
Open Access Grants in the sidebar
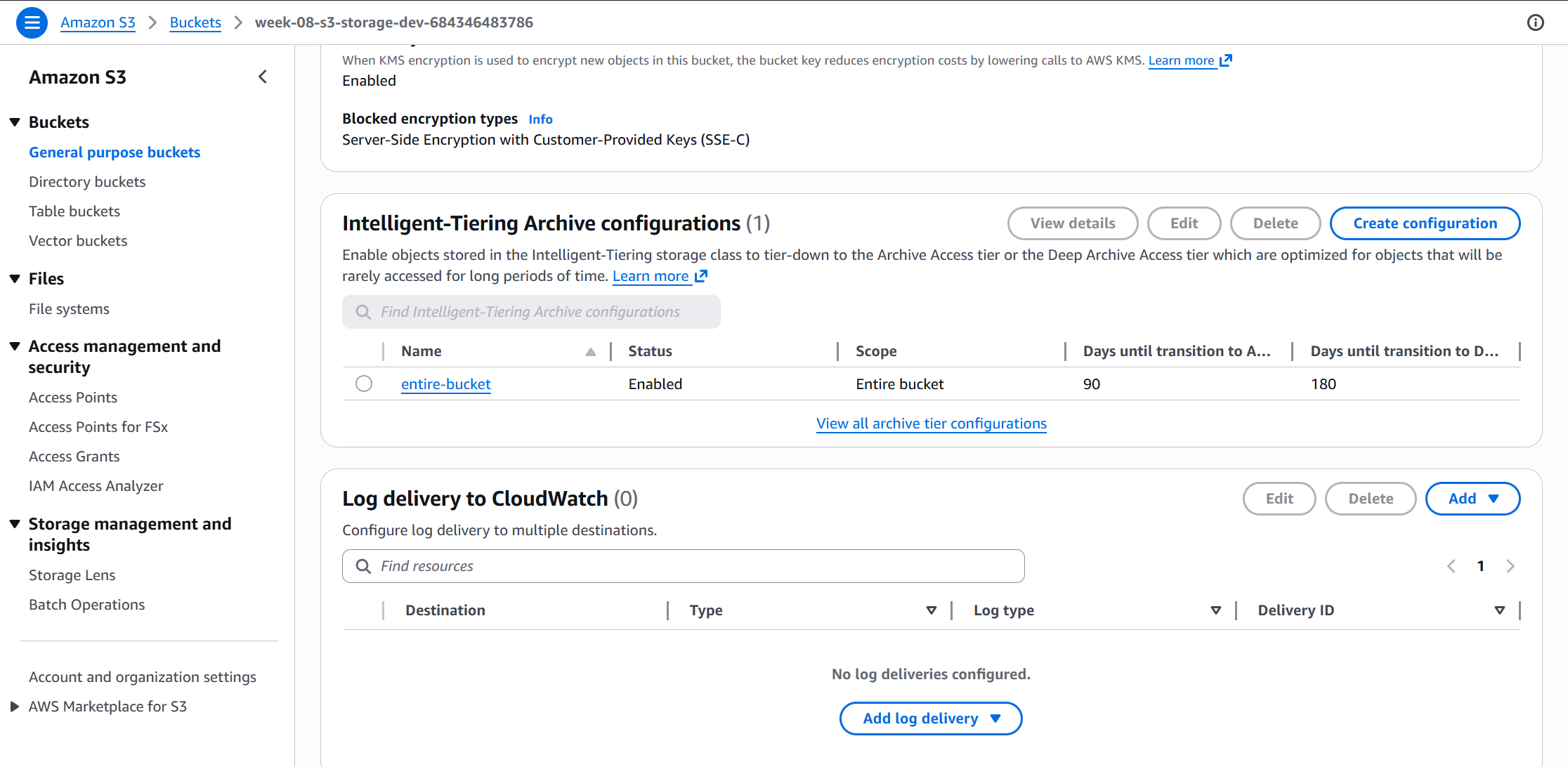coord(74,457)
